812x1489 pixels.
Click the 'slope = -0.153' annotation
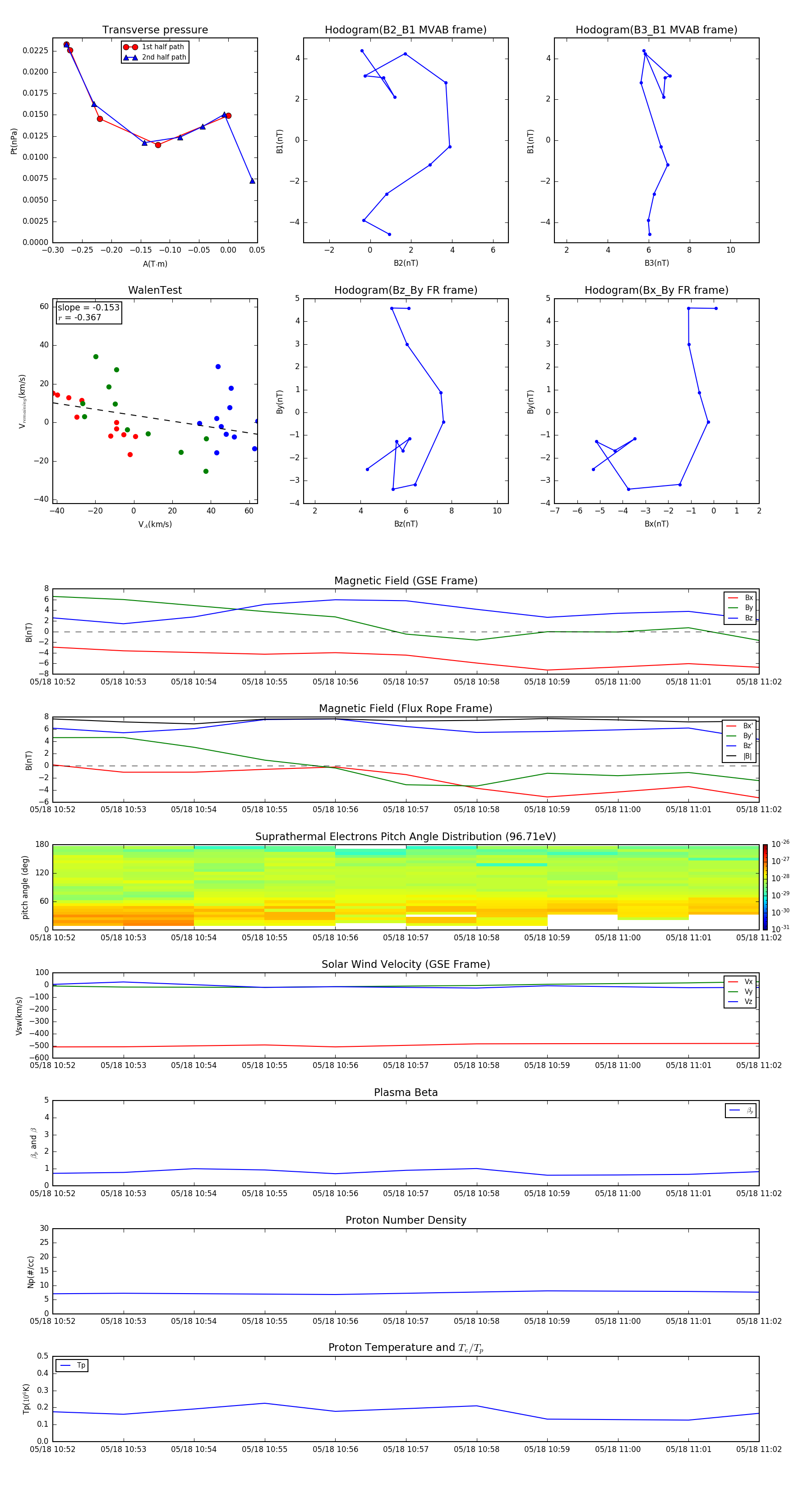coord(88,308)
